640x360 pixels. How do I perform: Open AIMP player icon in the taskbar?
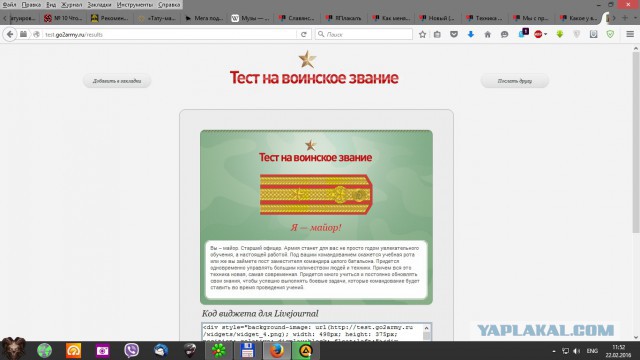tap(305, 351)
